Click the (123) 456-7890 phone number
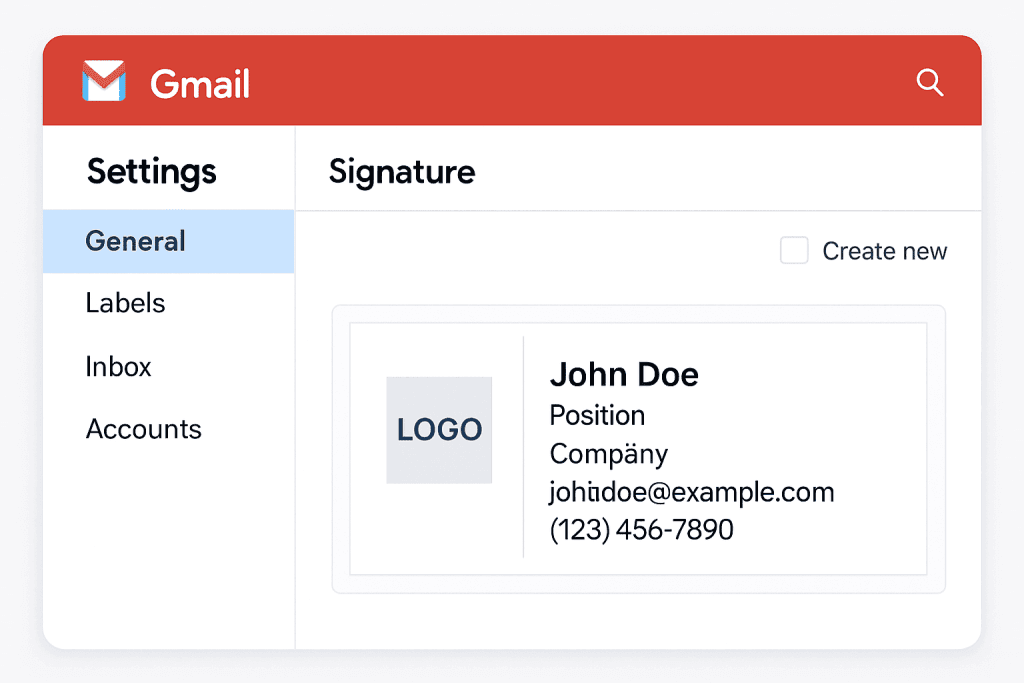This screenshot has width=1024, height=683. click(641, 530)
